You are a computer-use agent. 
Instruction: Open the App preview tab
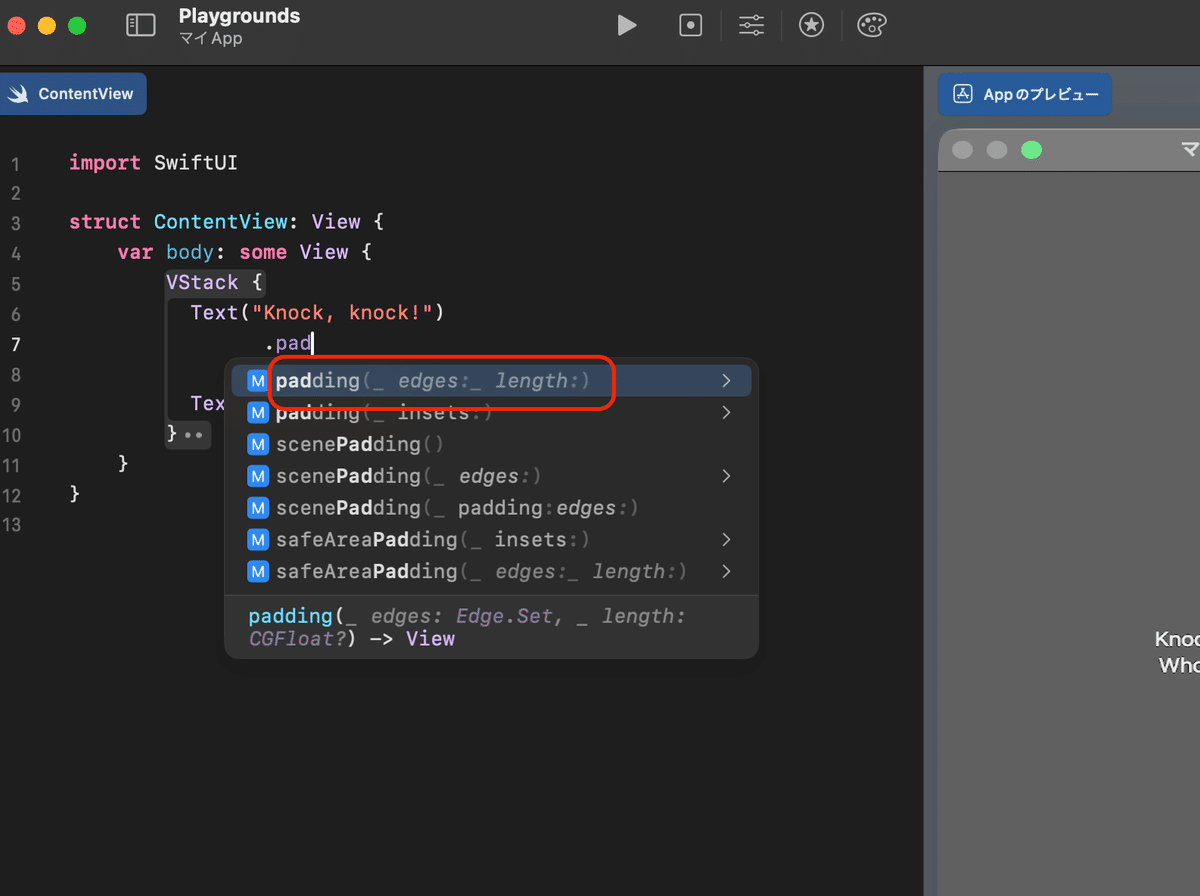point(1025,94)
